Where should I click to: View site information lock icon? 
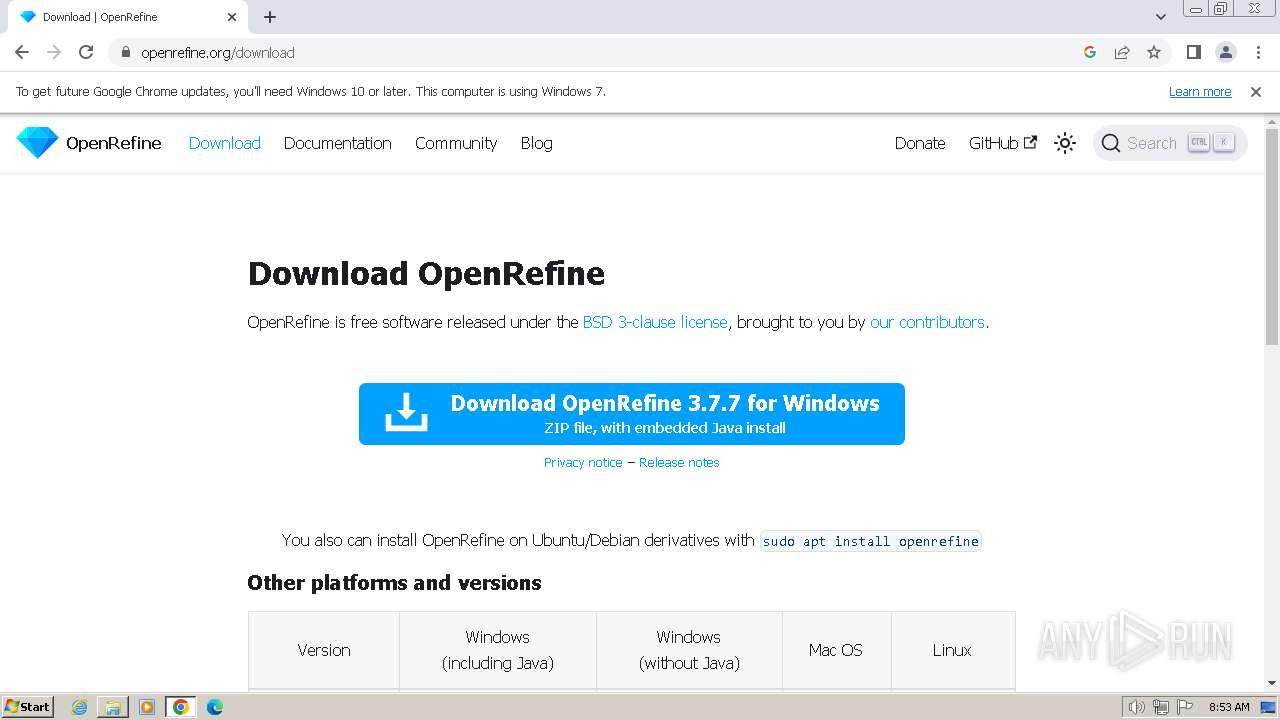tap(125, 52)
